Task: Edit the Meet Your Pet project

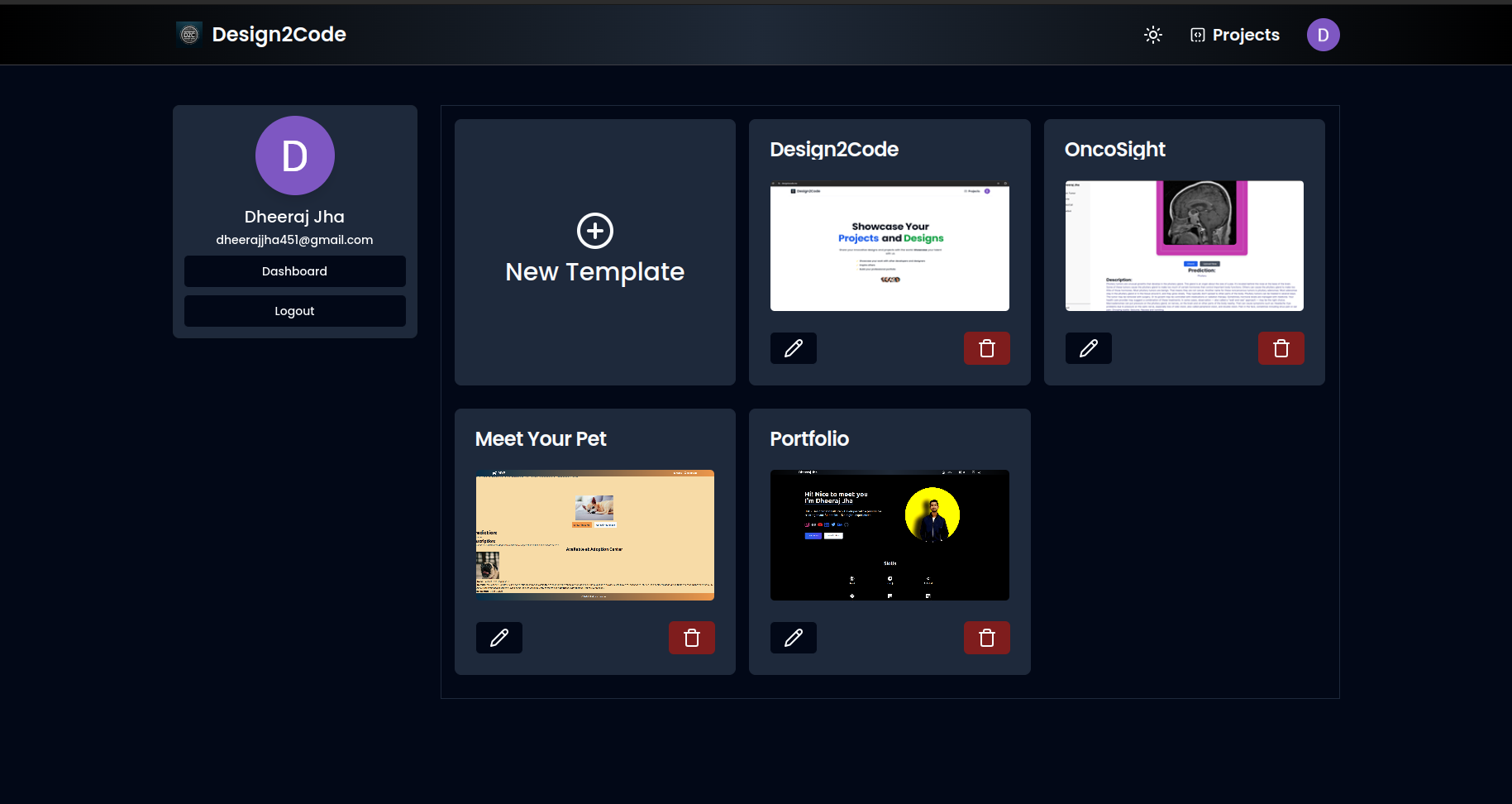Action: coord(499,638)
